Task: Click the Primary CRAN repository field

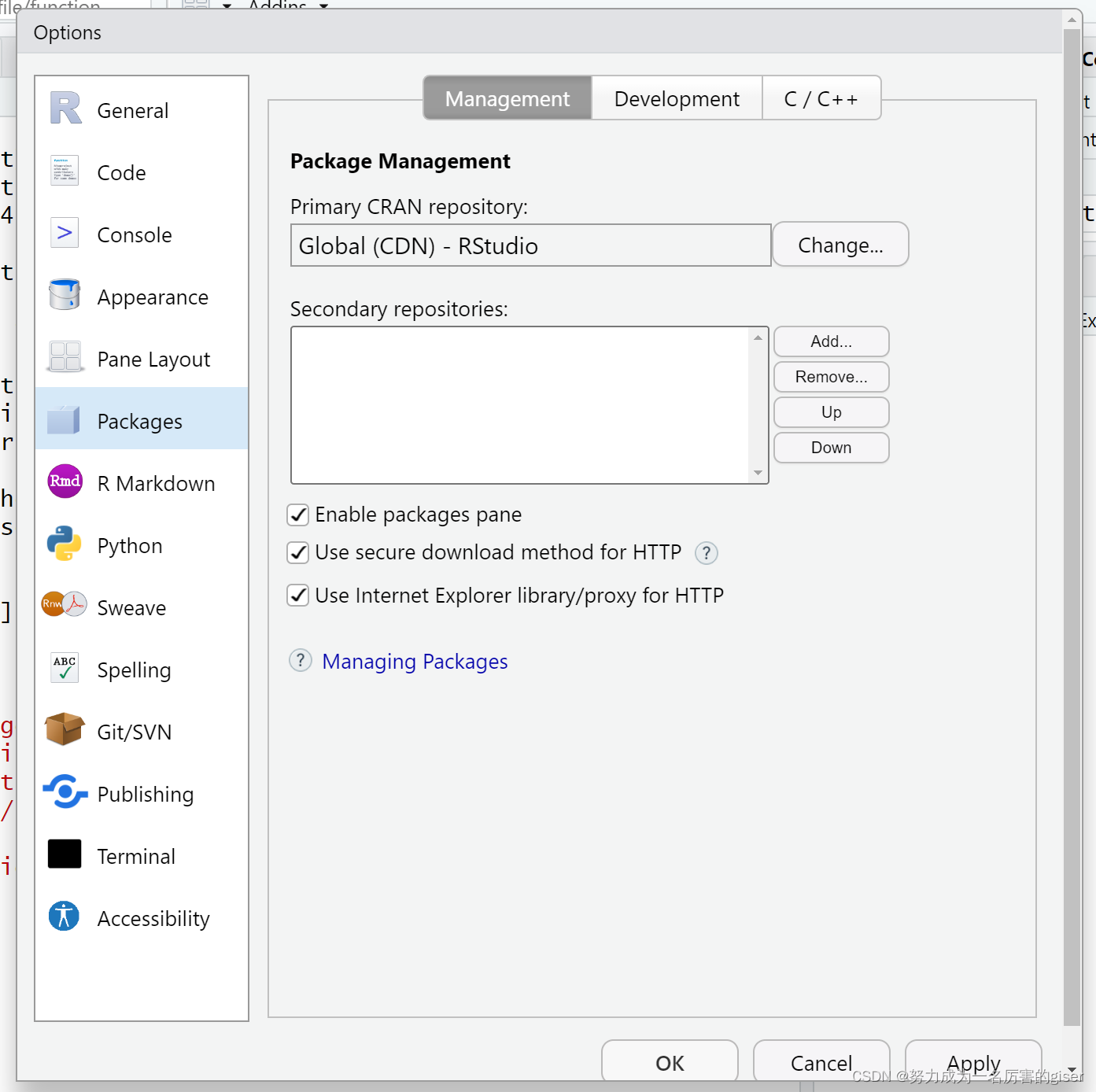Action: [530, 245]
